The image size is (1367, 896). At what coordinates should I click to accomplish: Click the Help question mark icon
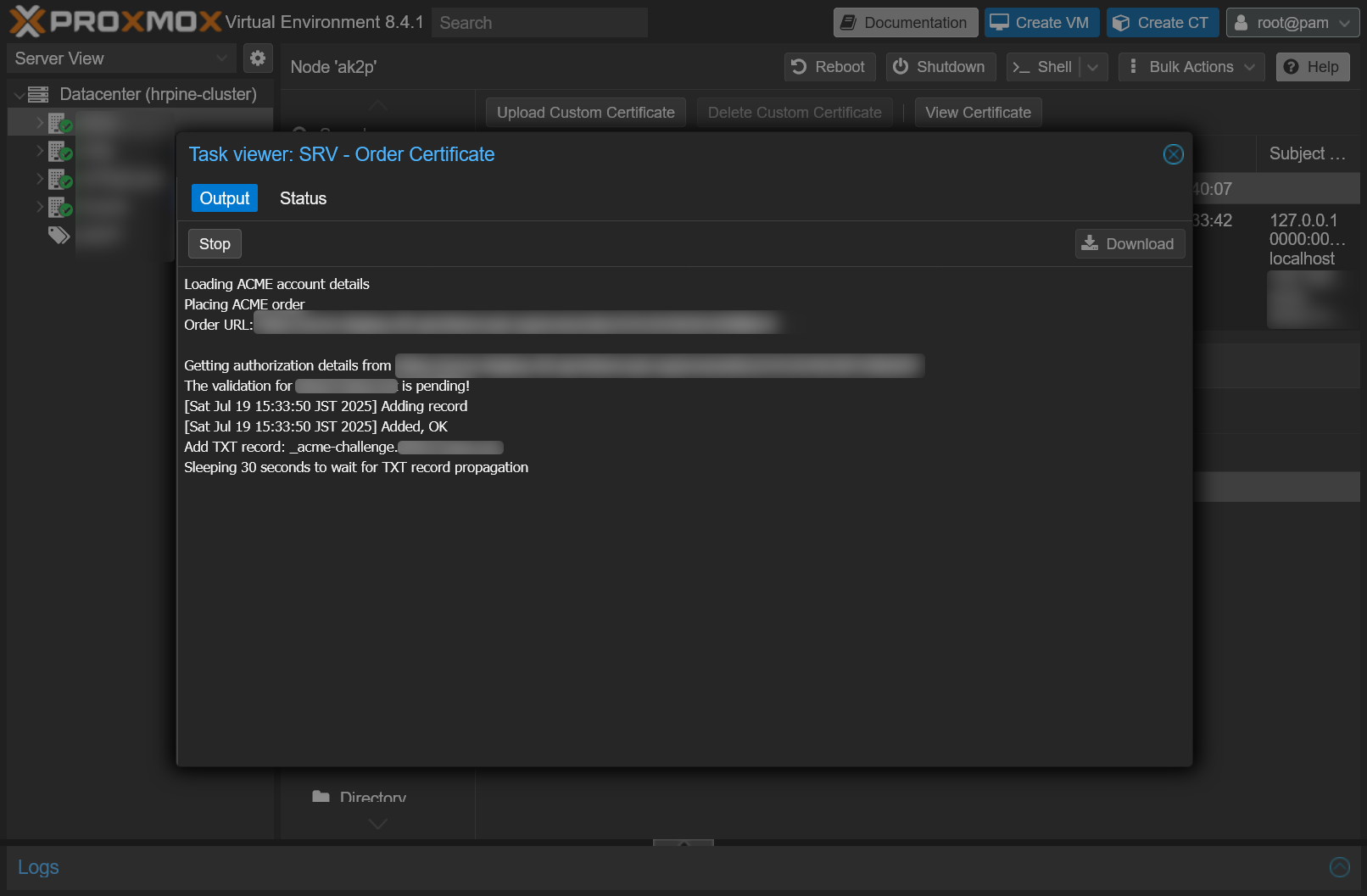(x=1291, y=67)
